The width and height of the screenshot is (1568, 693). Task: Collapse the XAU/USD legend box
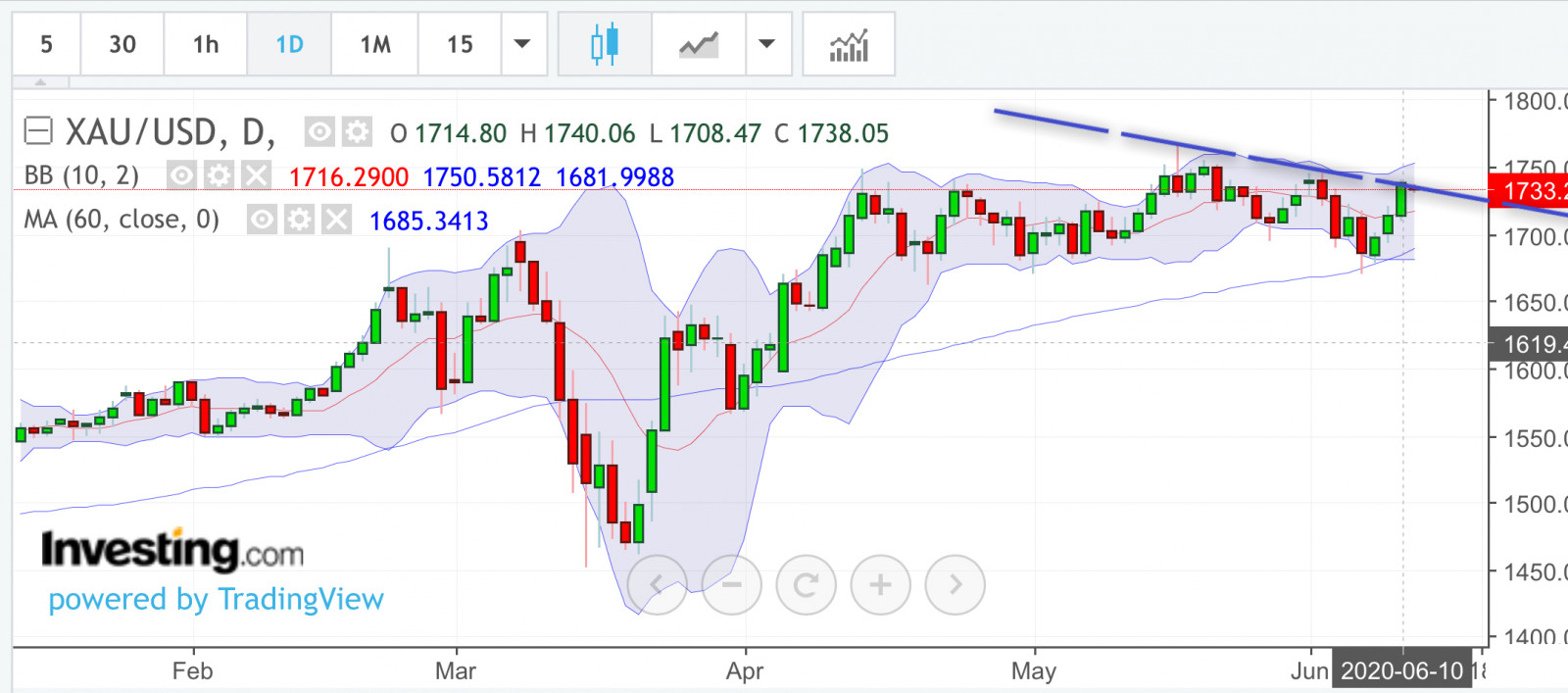click(38, 130)
